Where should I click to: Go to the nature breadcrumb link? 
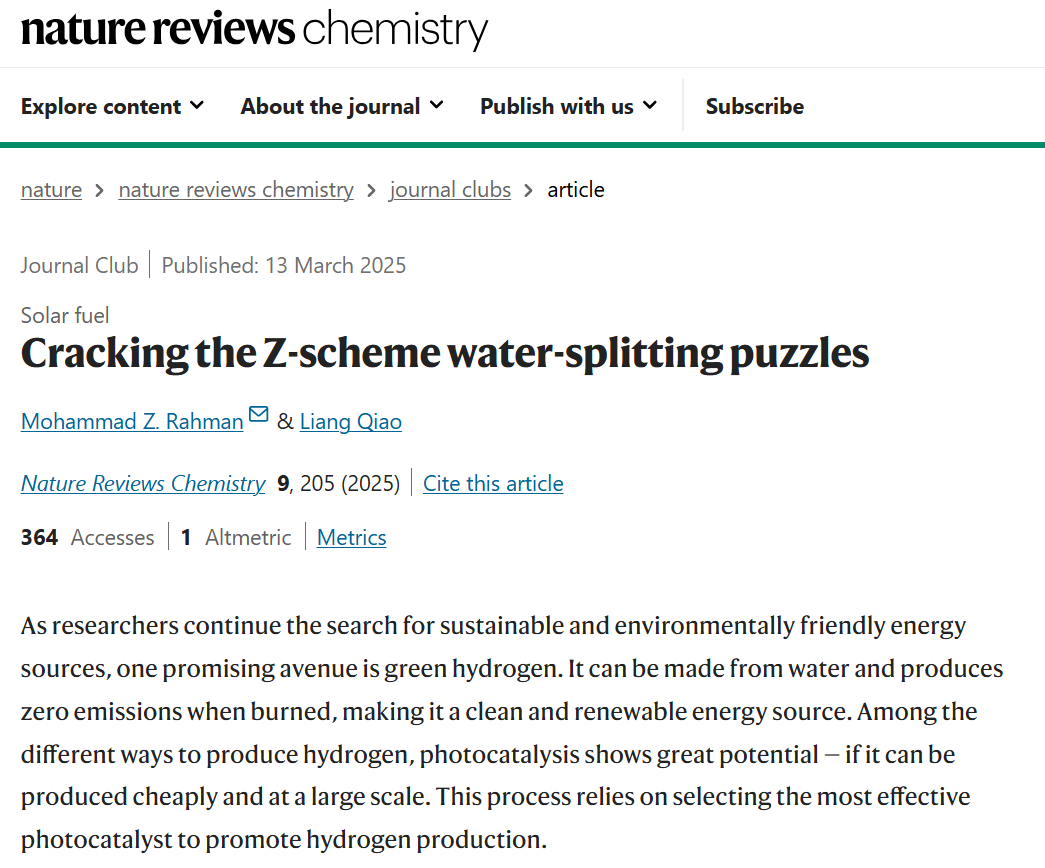51,190
